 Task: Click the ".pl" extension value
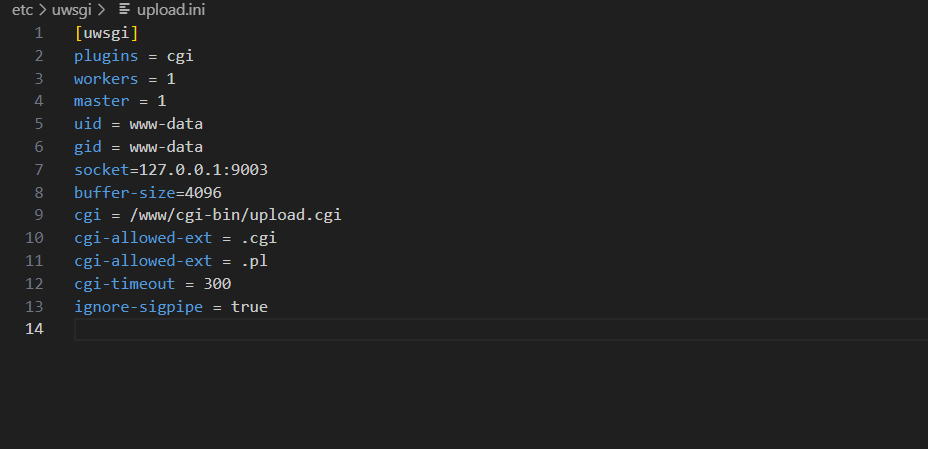coord(254,261)
